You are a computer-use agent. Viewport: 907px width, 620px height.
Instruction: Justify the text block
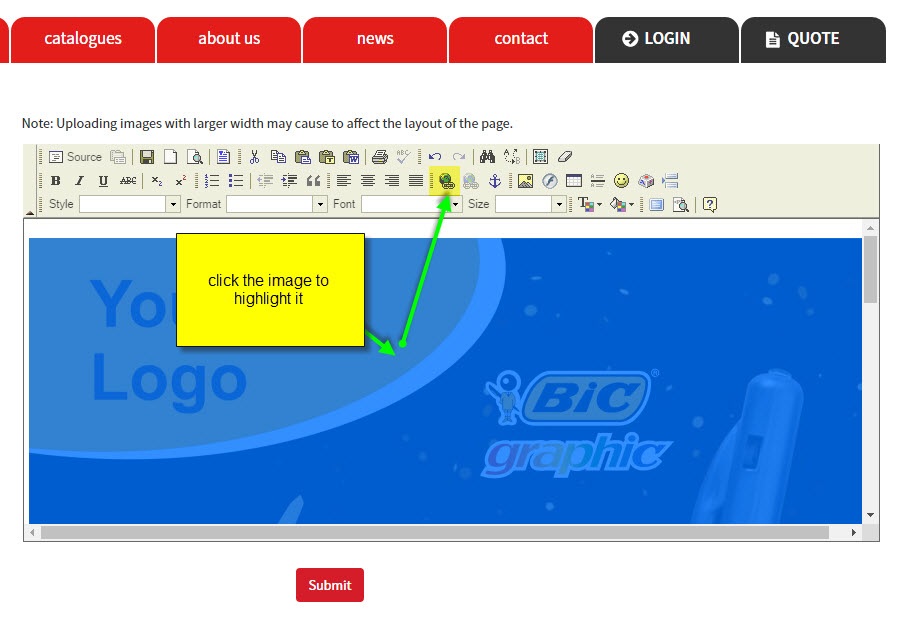[x=416, y=181]
